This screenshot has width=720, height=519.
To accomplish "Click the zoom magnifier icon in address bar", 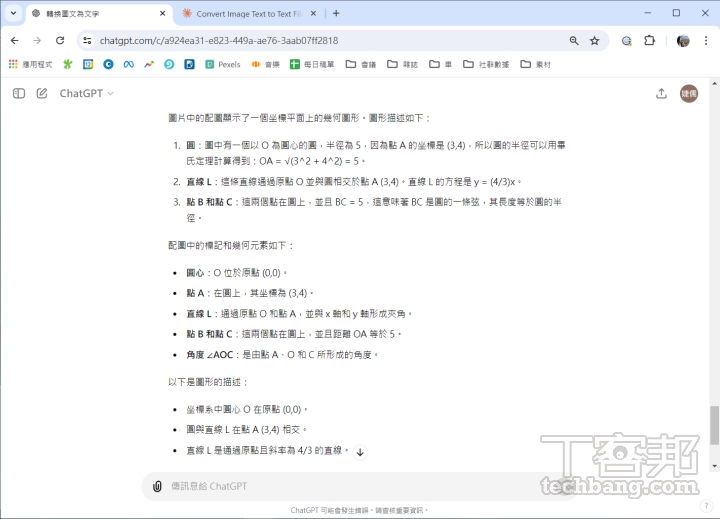I will point(574,40).
